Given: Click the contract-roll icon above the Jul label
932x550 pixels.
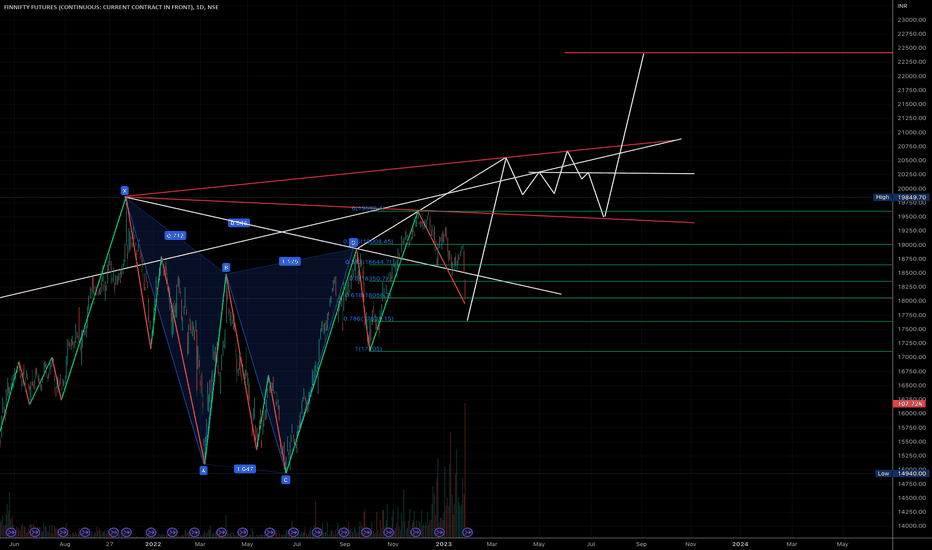Looking at the screenshot, I should 294,532.
